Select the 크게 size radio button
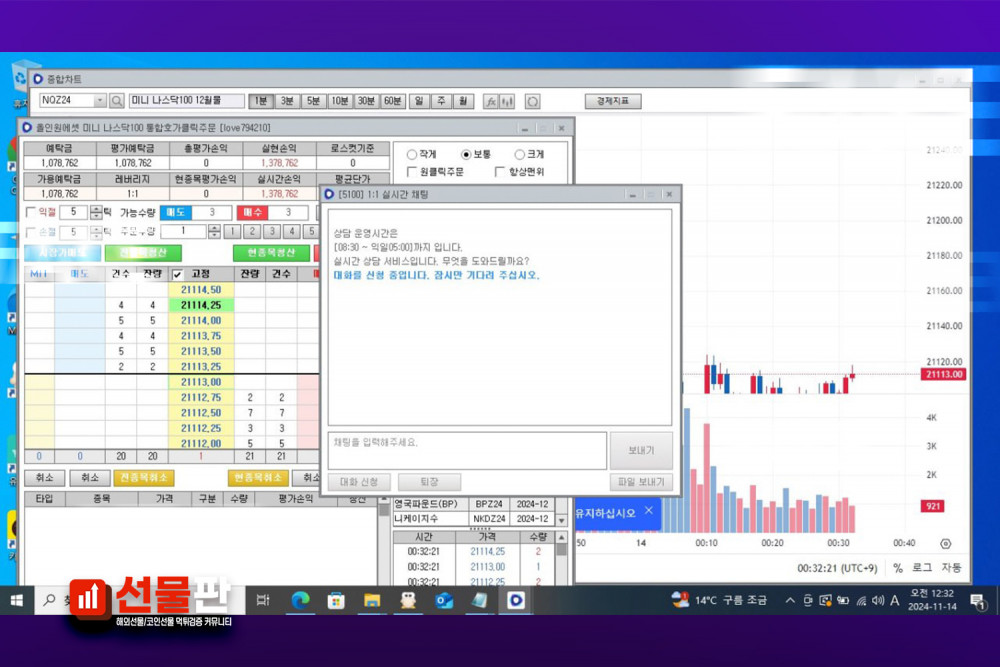 coord(519,155)
